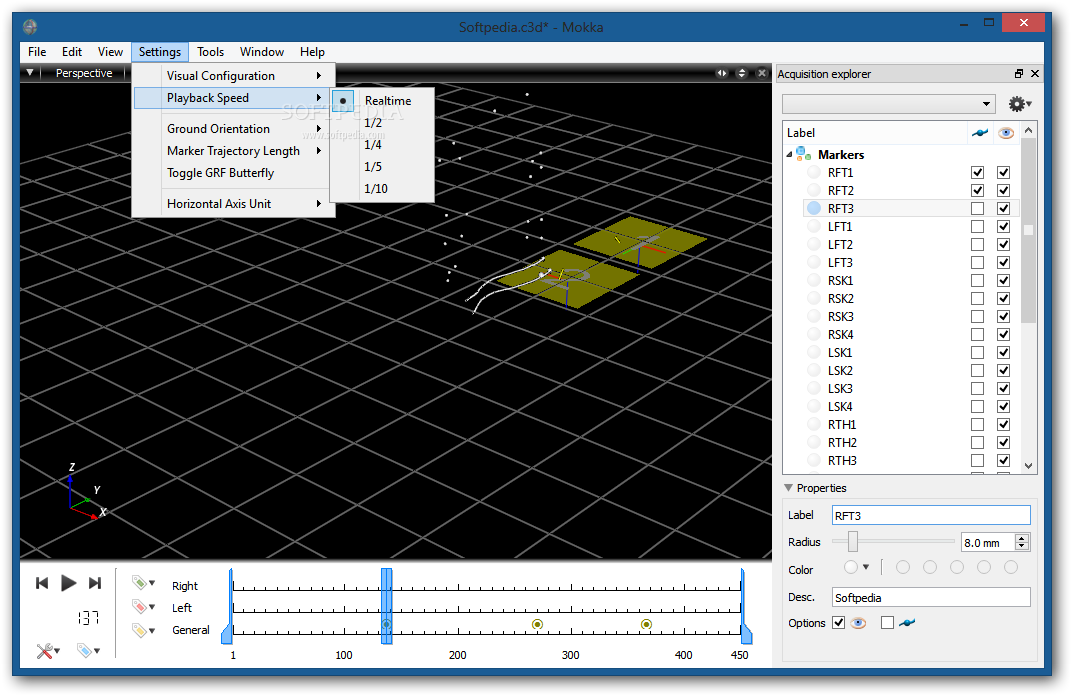Close the 3D view pane

(762, 73)
